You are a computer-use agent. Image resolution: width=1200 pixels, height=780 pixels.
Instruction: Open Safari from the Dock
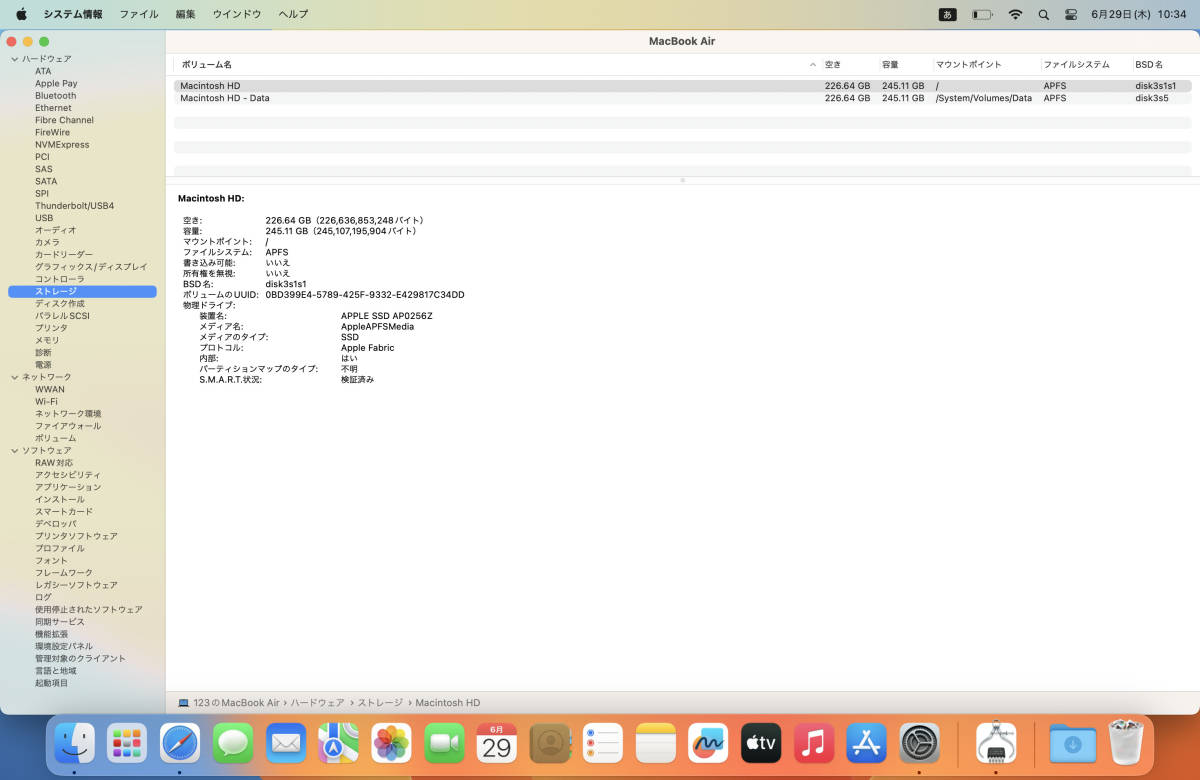click(x=180, y=743)
